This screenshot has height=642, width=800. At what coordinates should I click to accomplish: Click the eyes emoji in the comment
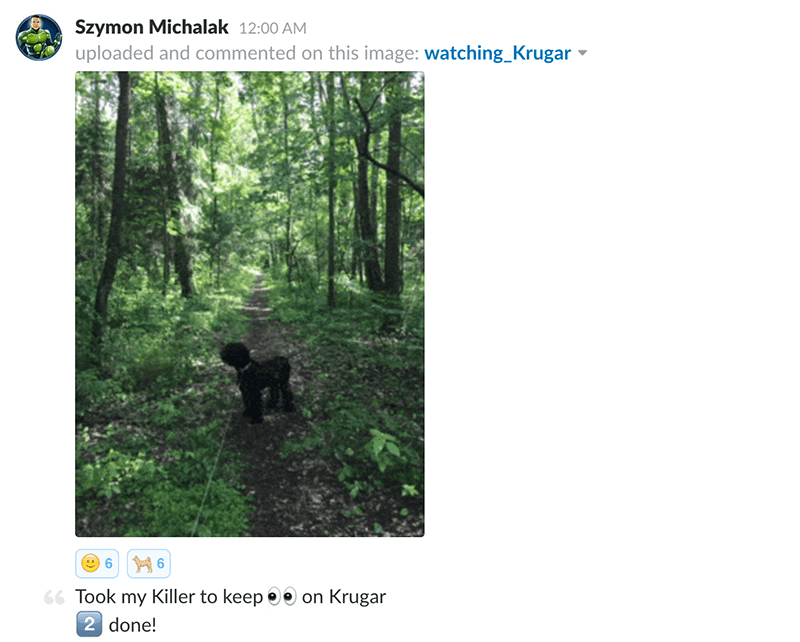pos(282,597)
